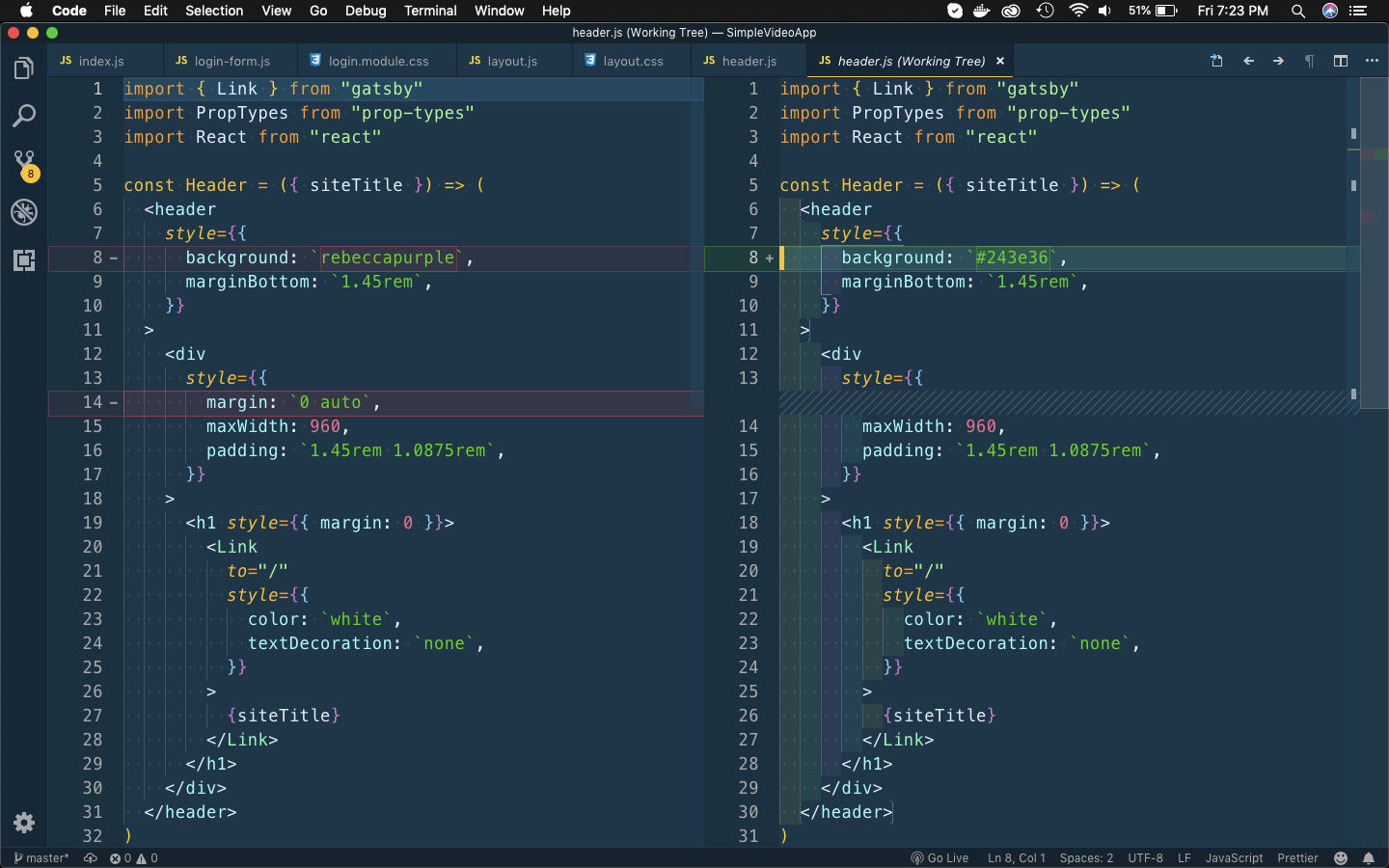Open the volume control in menu bar
This screenshot has height=868, width=1389.
tap(1105, 11)
